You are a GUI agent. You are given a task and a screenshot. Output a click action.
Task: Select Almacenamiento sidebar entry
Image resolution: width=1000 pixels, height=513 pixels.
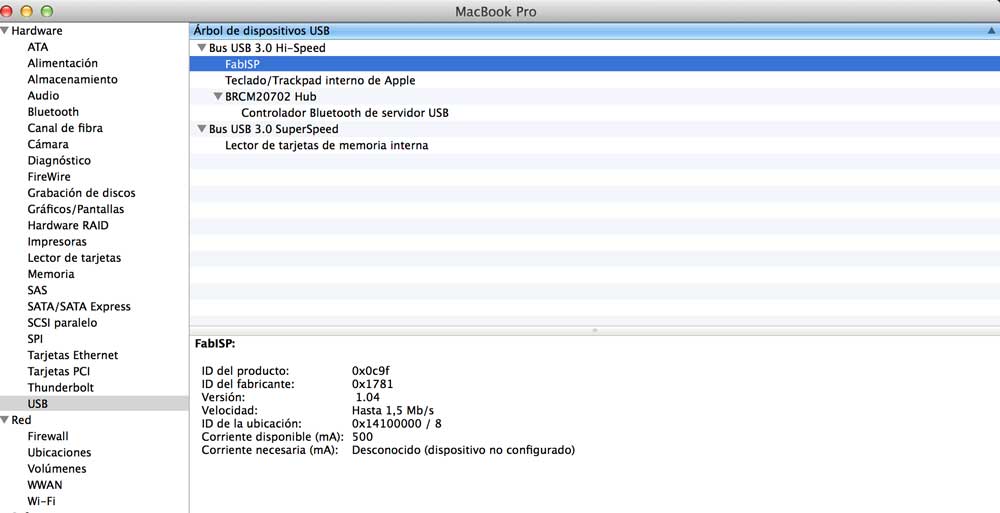tap(73, 79)
